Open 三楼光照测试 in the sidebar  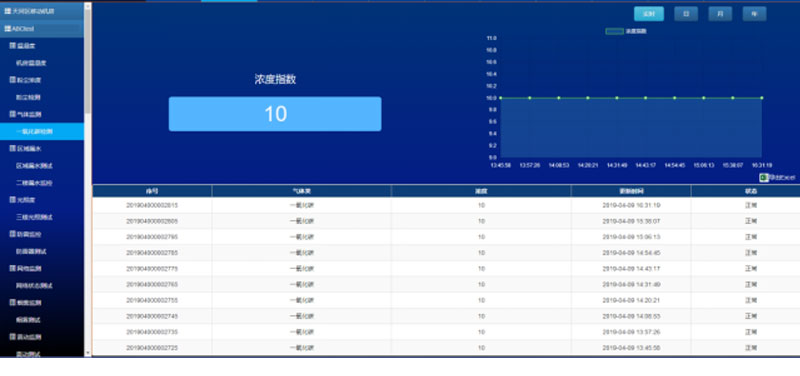[35, 217]
